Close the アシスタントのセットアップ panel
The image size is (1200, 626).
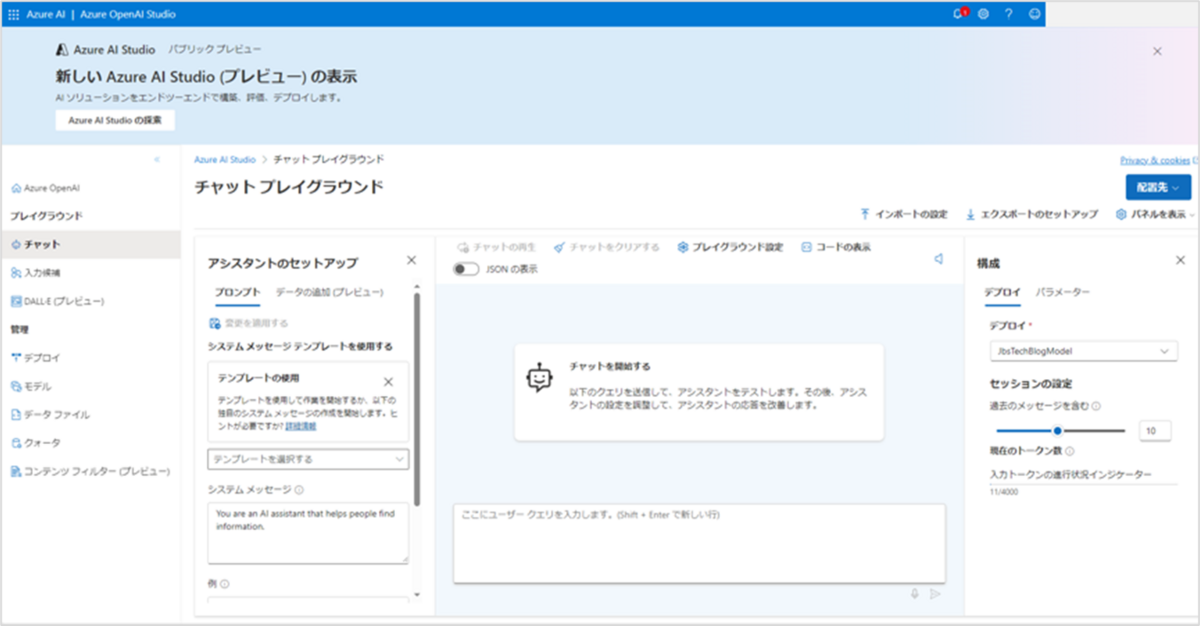(411, 260)
